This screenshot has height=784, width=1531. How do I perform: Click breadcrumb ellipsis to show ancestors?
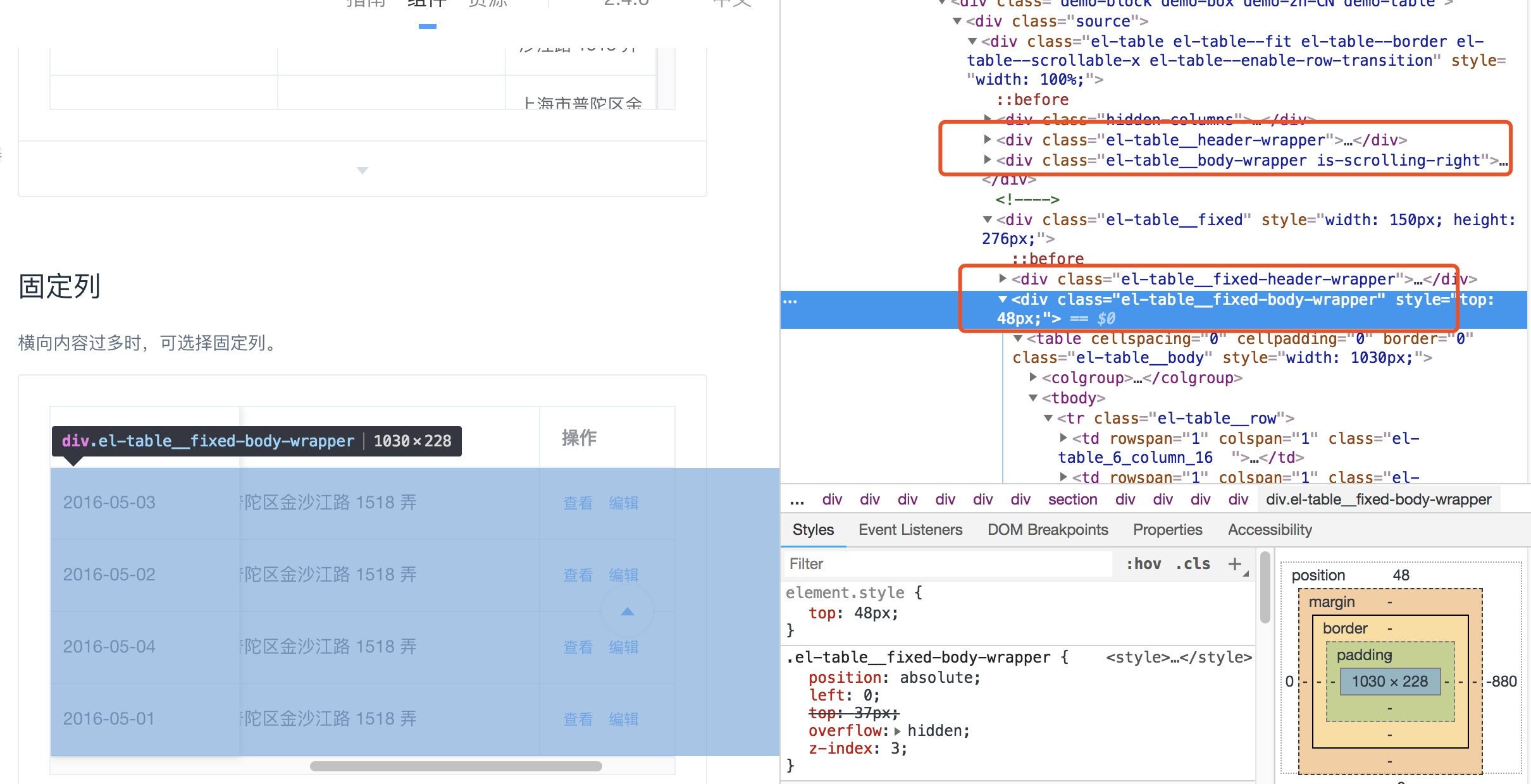click(797, 500)
